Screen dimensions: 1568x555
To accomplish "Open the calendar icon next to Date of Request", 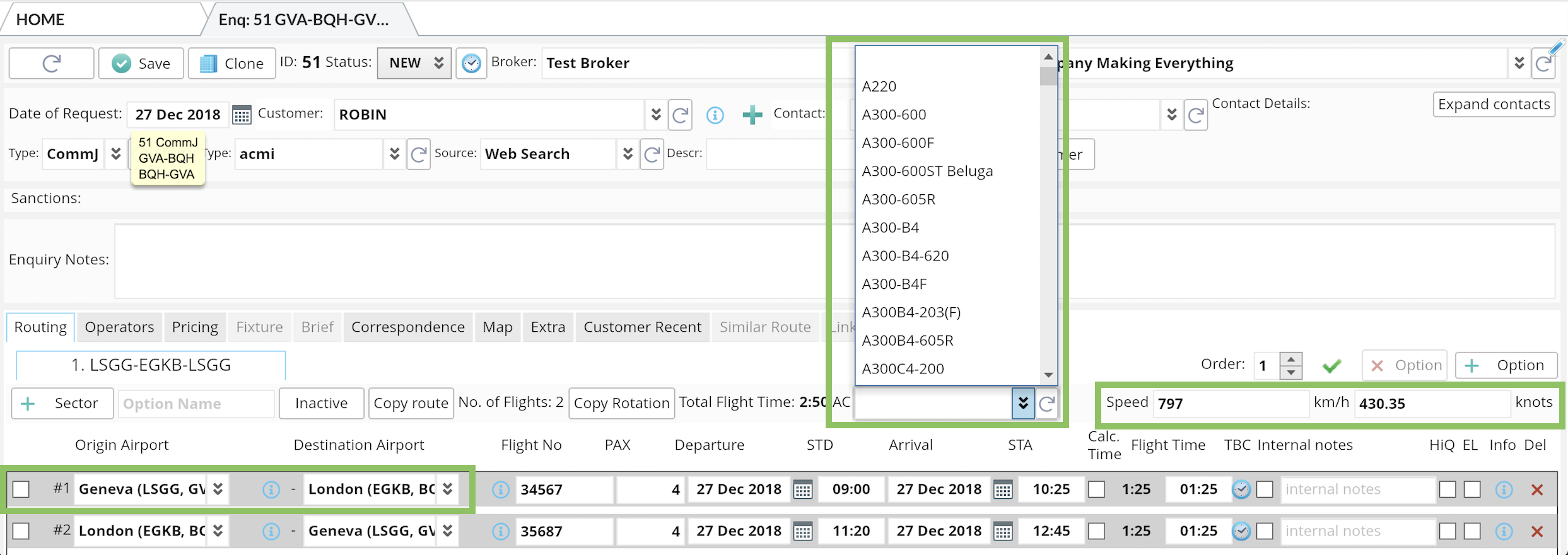I will coord(241,115).
